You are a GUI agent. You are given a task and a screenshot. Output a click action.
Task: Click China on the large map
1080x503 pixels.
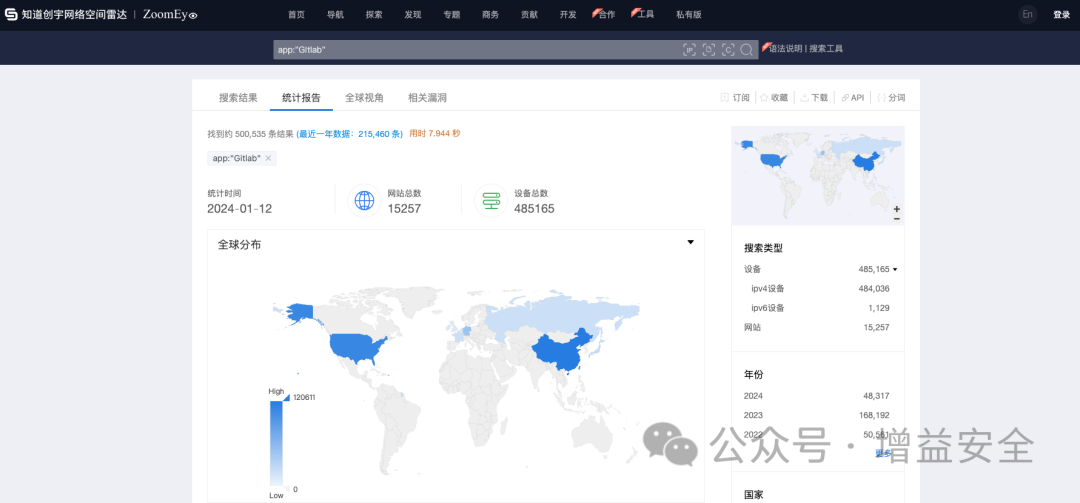click(561, 353)
